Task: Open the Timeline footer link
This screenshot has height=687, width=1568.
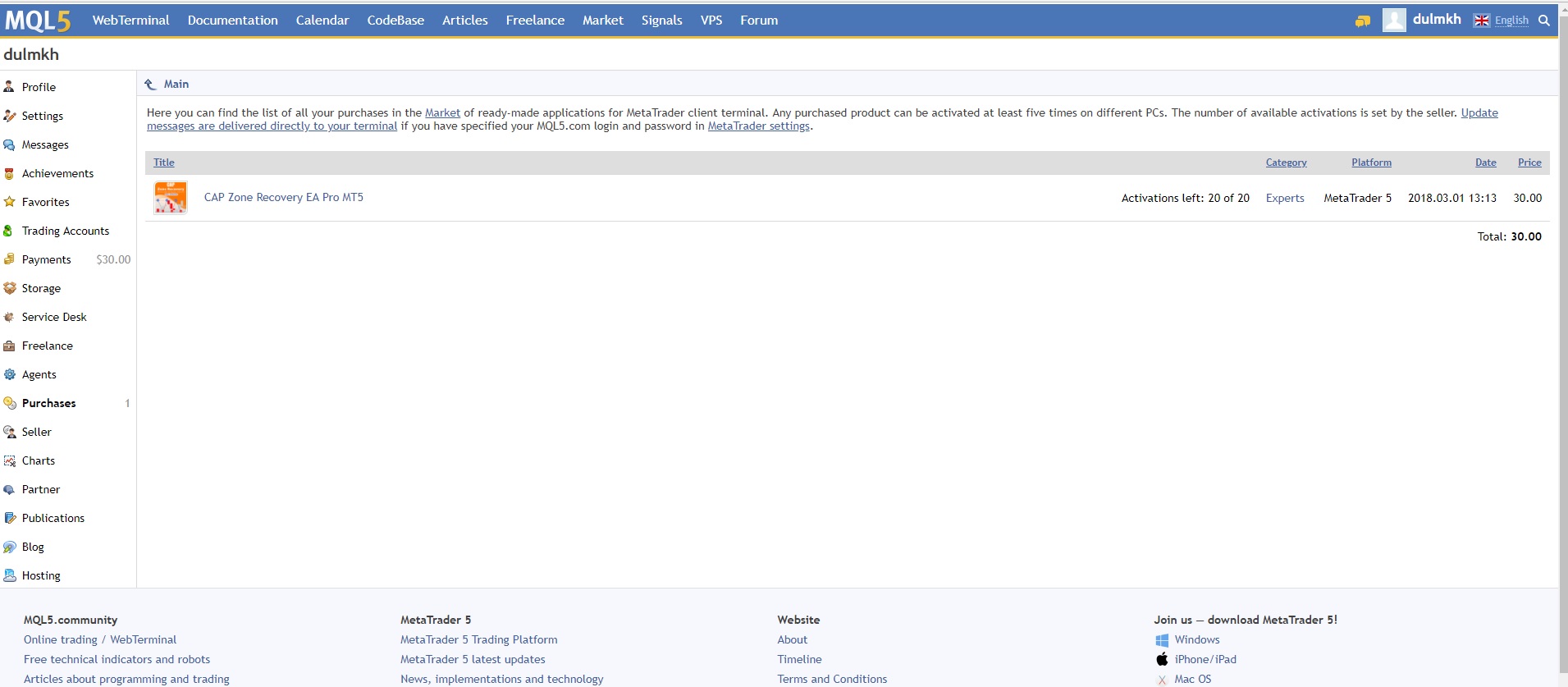Action: tap(800, 660)
